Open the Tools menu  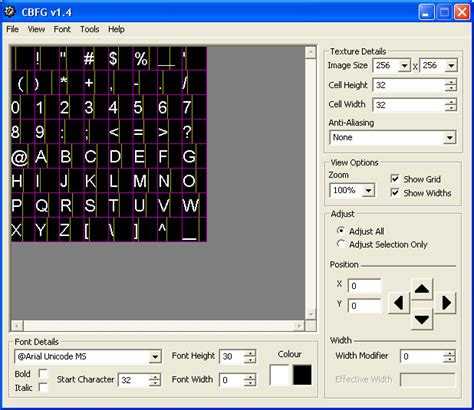click(x=90, y=29)
